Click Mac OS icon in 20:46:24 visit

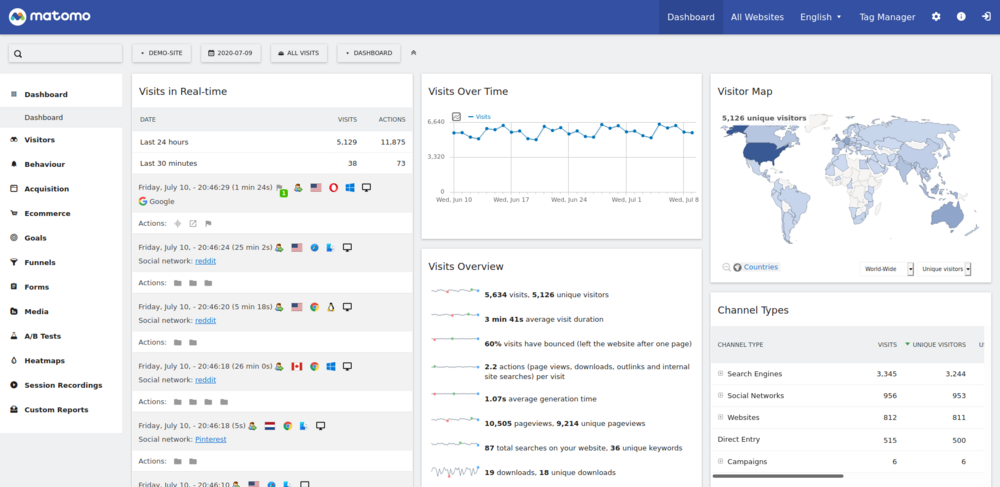coord(330,247)
